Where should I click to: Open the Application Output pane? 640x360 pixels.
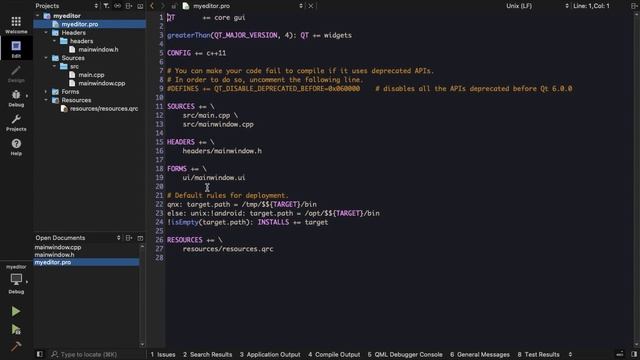pyautogui.click(x=270, y=354)
